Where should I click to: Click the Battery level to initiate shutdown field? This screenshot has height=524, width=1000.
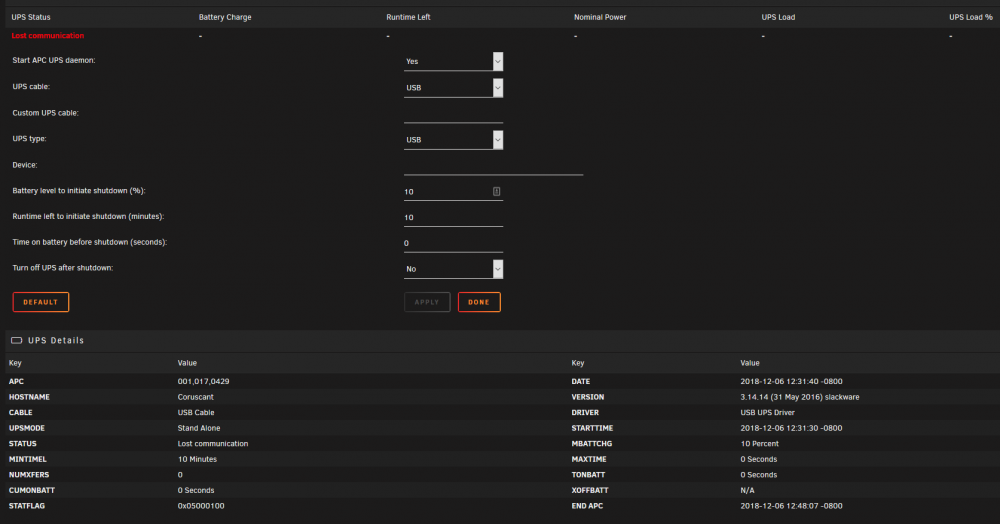pyautogui.click(x=453, y=192)
